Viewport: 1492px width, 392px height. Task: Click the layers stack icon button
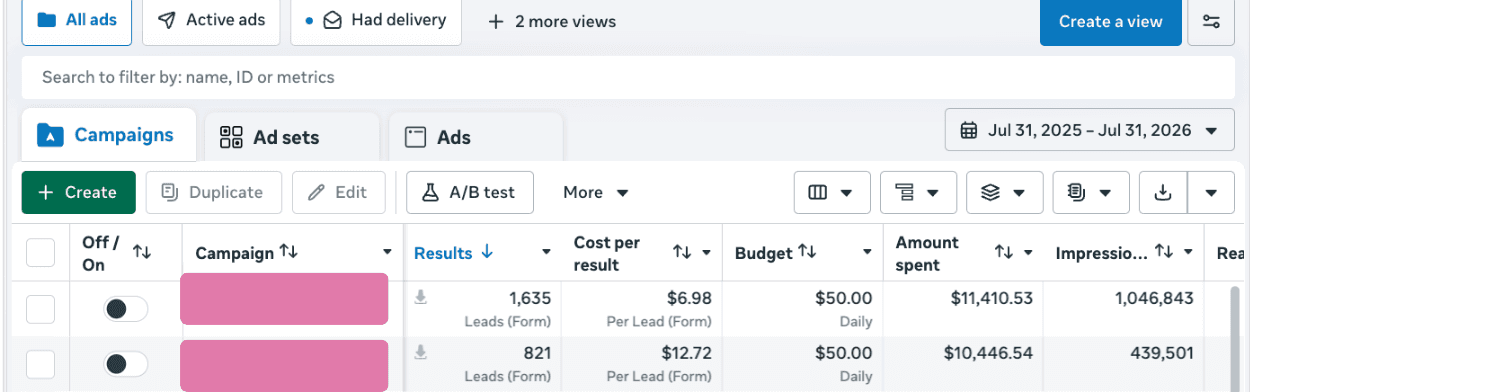tap(1004, 193)
